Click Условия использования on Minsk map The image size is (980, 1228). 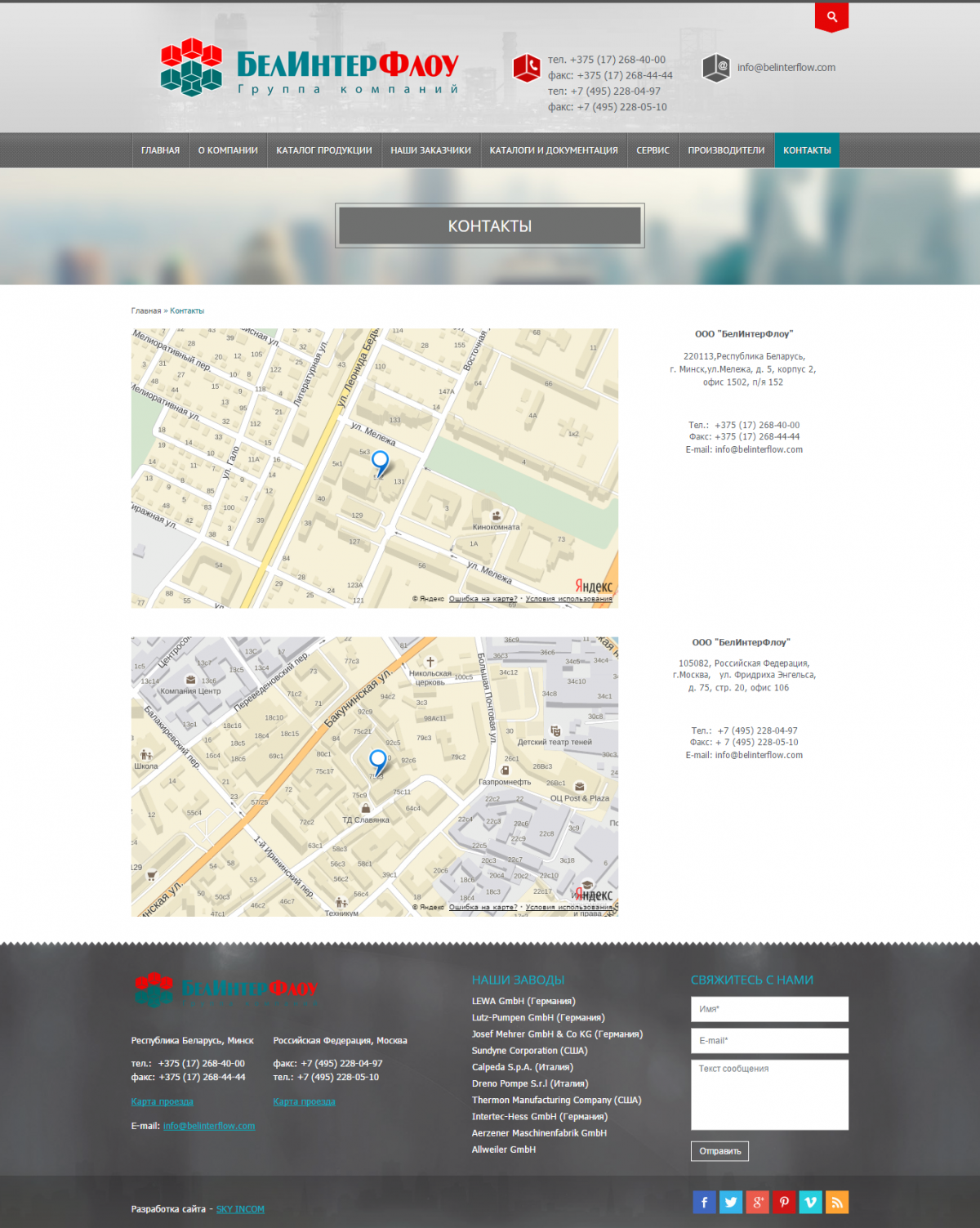569,599
